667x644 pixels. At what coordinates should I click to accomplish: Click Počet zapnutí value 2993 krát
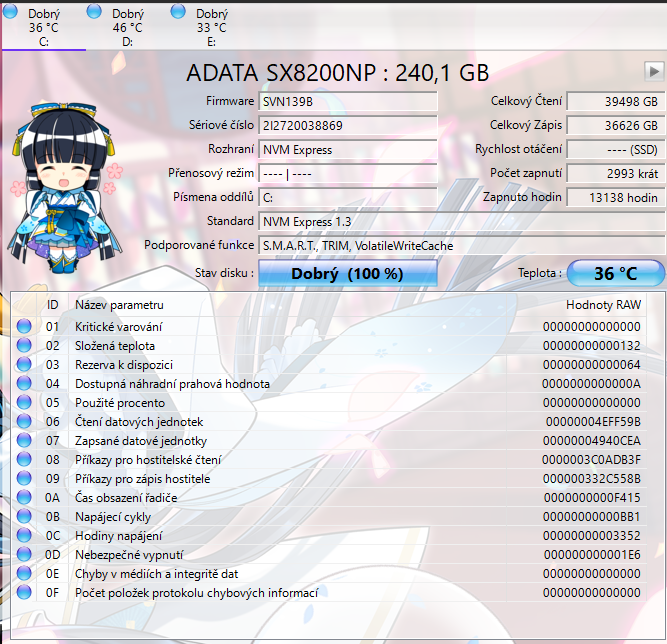coord(616,174)
